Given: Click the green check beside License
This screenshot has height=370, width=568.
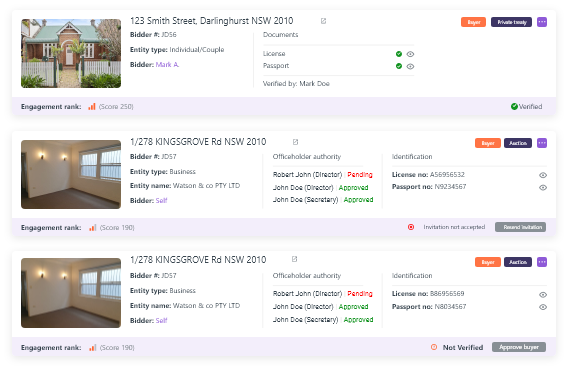Looking at the screenshot, I should point(399,54).
